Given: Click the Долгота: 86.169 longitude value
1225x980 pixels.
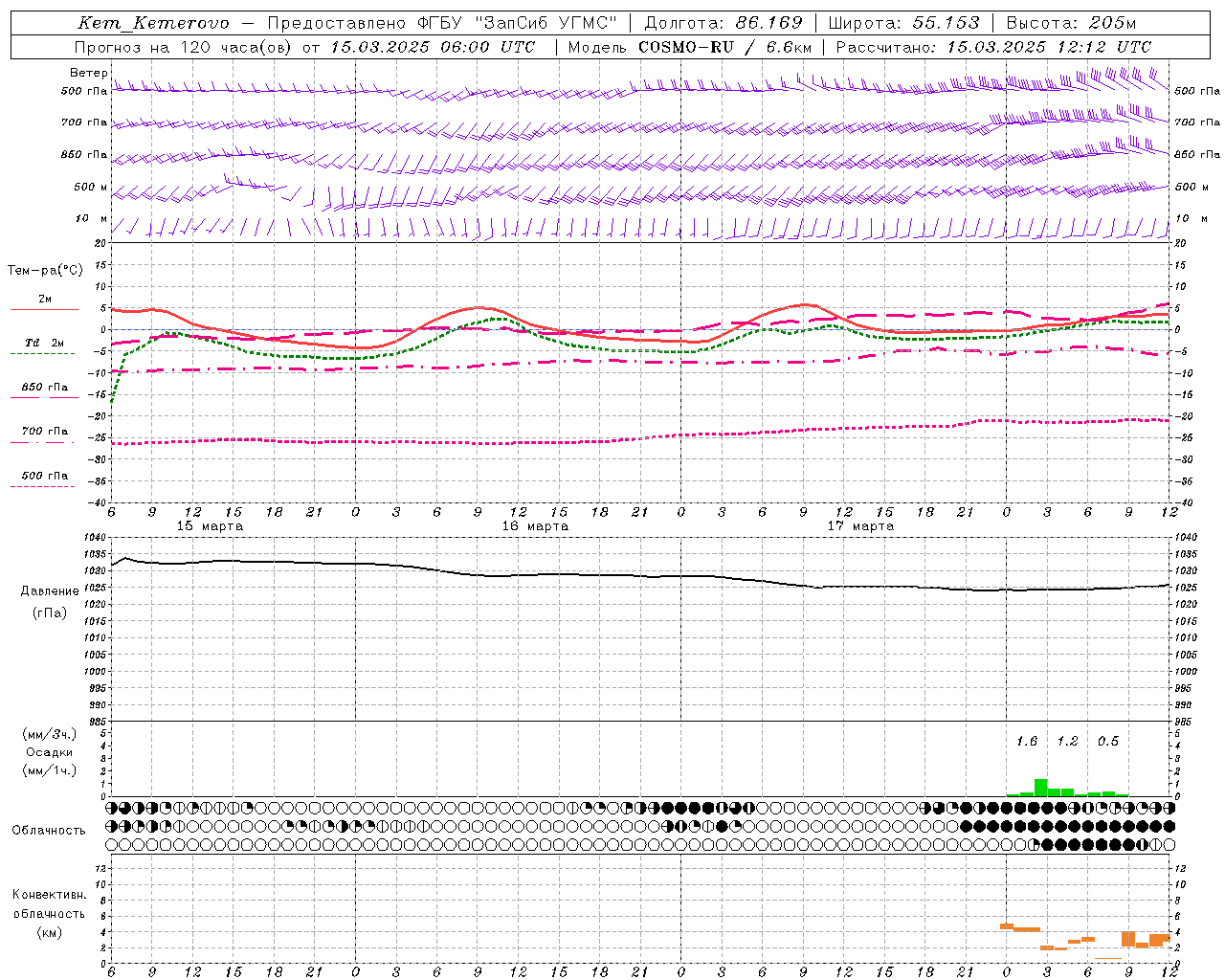Looking at the screenshot, I should coord(723,23).
